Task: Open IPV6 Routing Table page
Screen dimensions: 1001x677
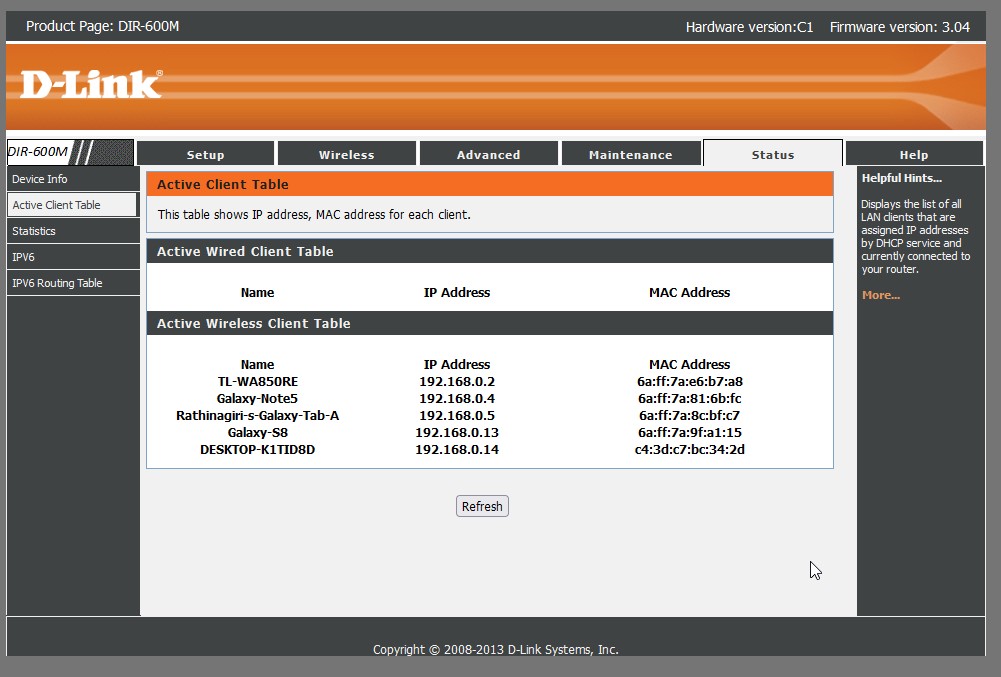Action: click(57, 283)
